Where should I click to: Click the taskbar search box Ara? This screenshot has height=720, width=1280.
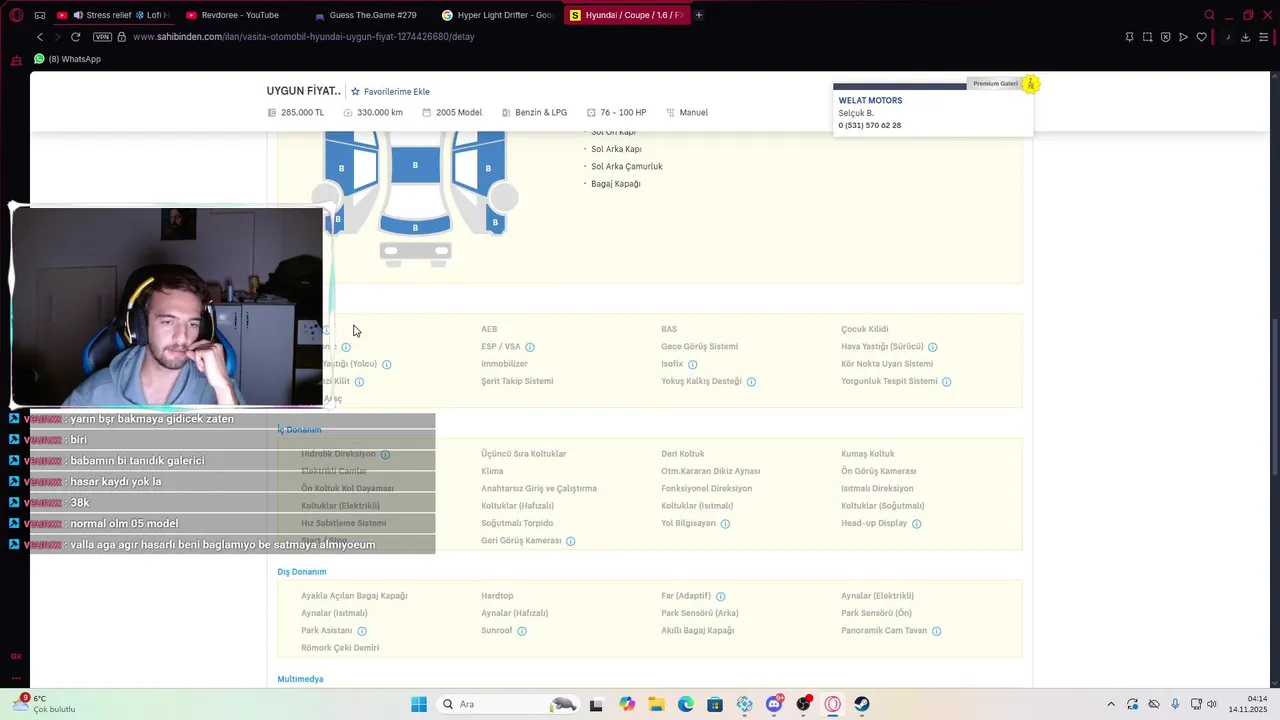click(x=509, y=704)
